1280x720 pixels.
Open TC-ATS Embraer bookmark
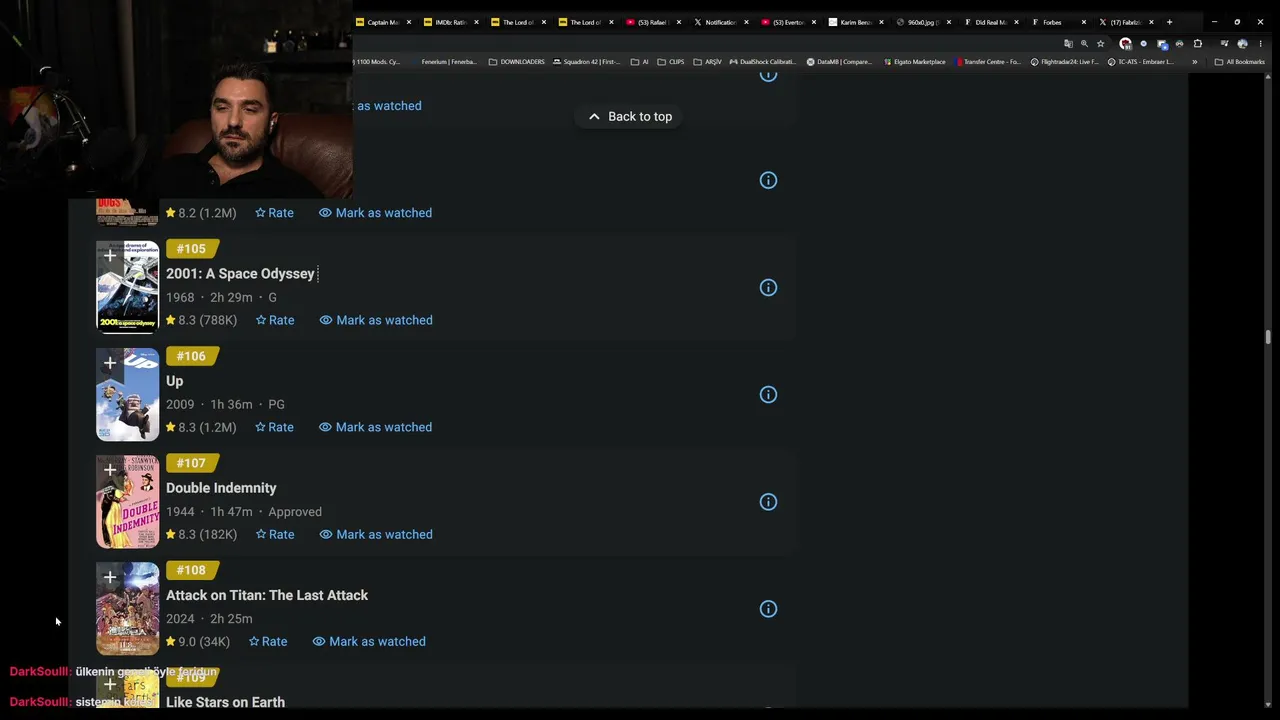(1141, 62)
